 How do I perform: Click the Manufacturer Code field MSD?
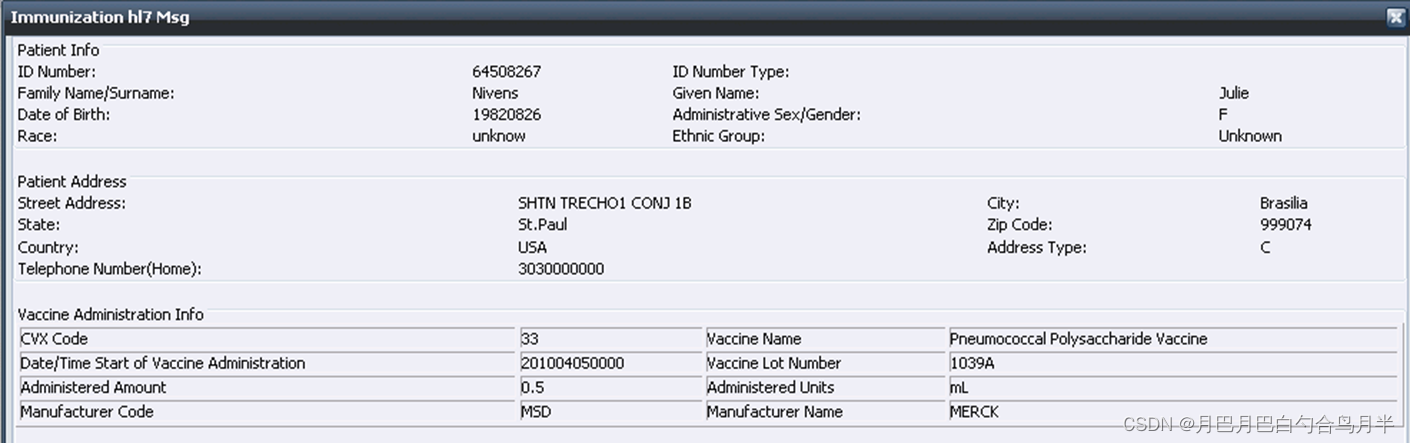click(610, 411)
